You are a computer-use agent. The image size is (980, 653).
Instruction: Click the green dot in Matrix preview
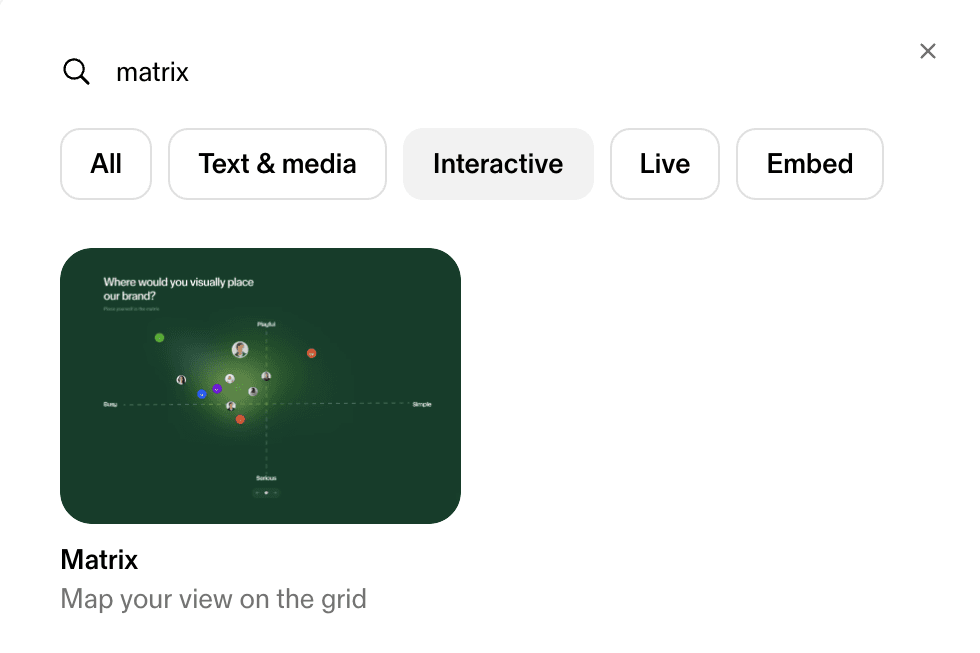point(159,338)
